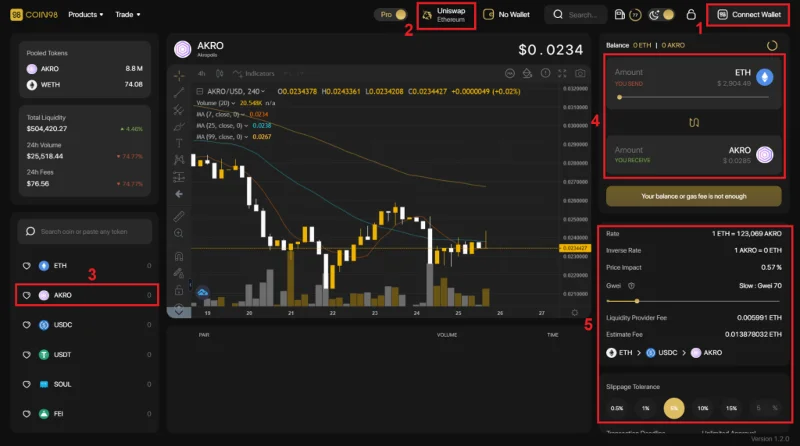This screenshot has height=446, width=800.
Task: Select the long position prediction tool
Action: pyautogui.click(x=179, y=177)
